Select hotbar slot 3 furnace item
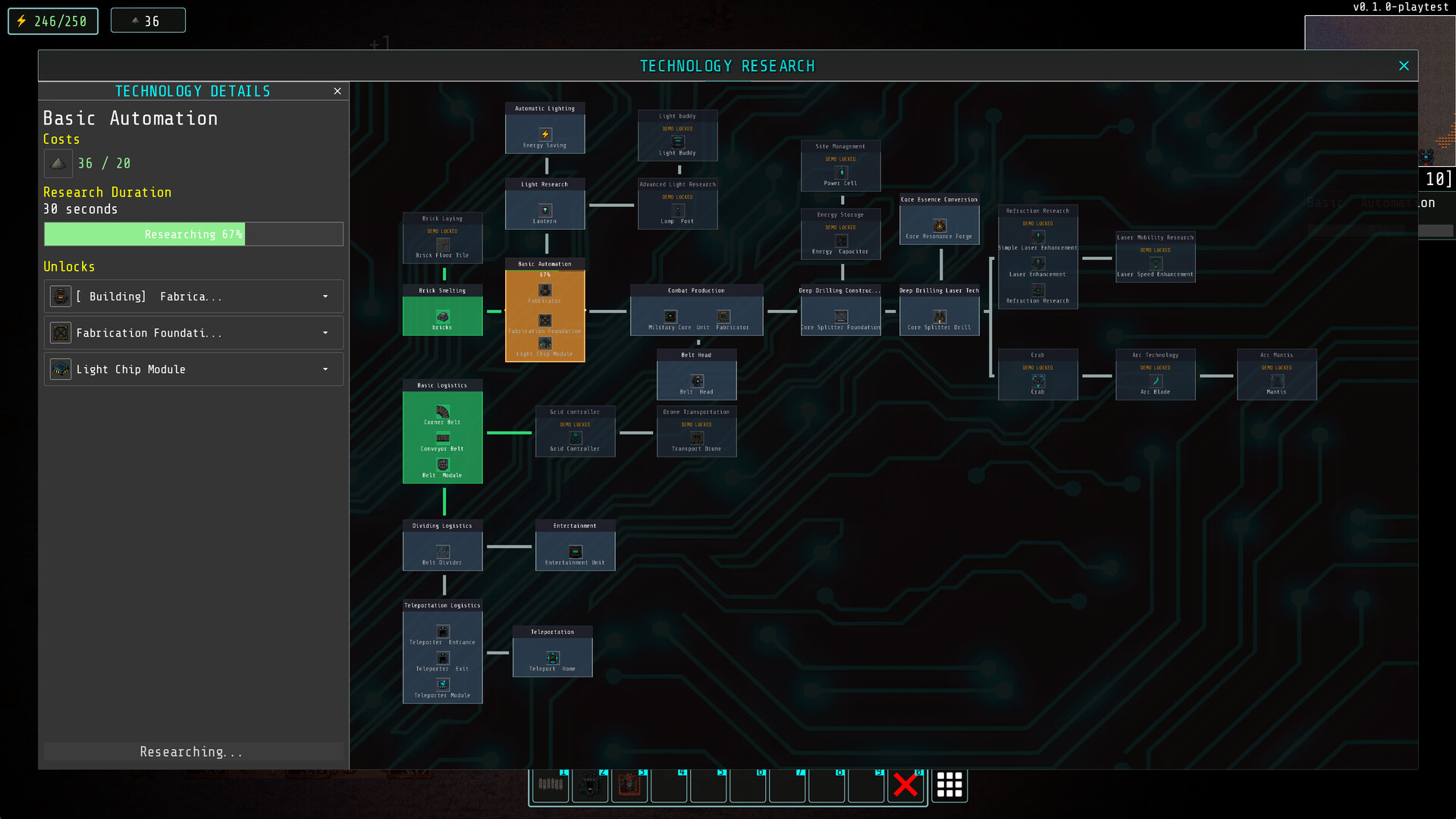1456x819 pixels. click(629, 785)
